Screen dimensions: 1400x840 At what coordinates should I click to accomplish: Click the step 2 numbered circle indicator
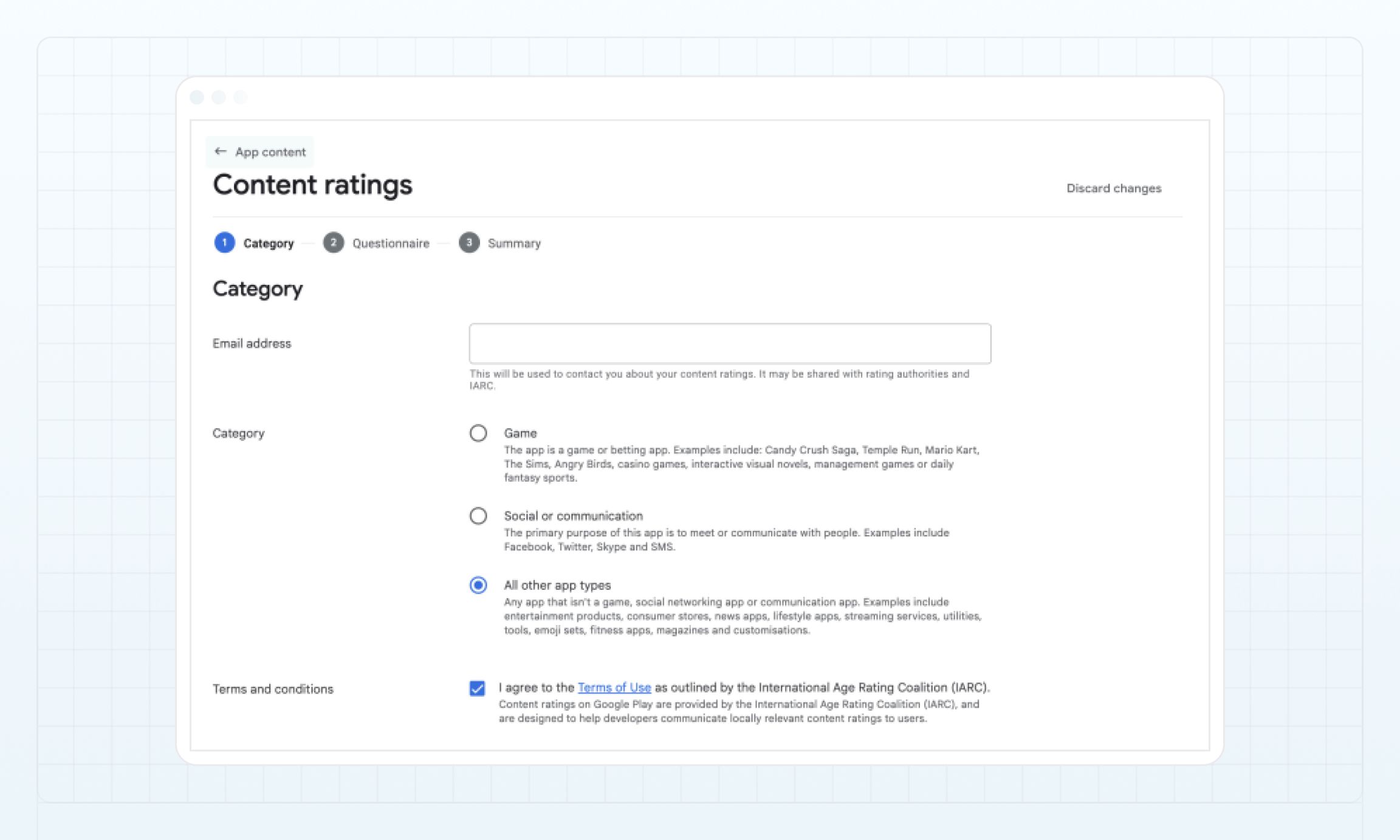334,242
